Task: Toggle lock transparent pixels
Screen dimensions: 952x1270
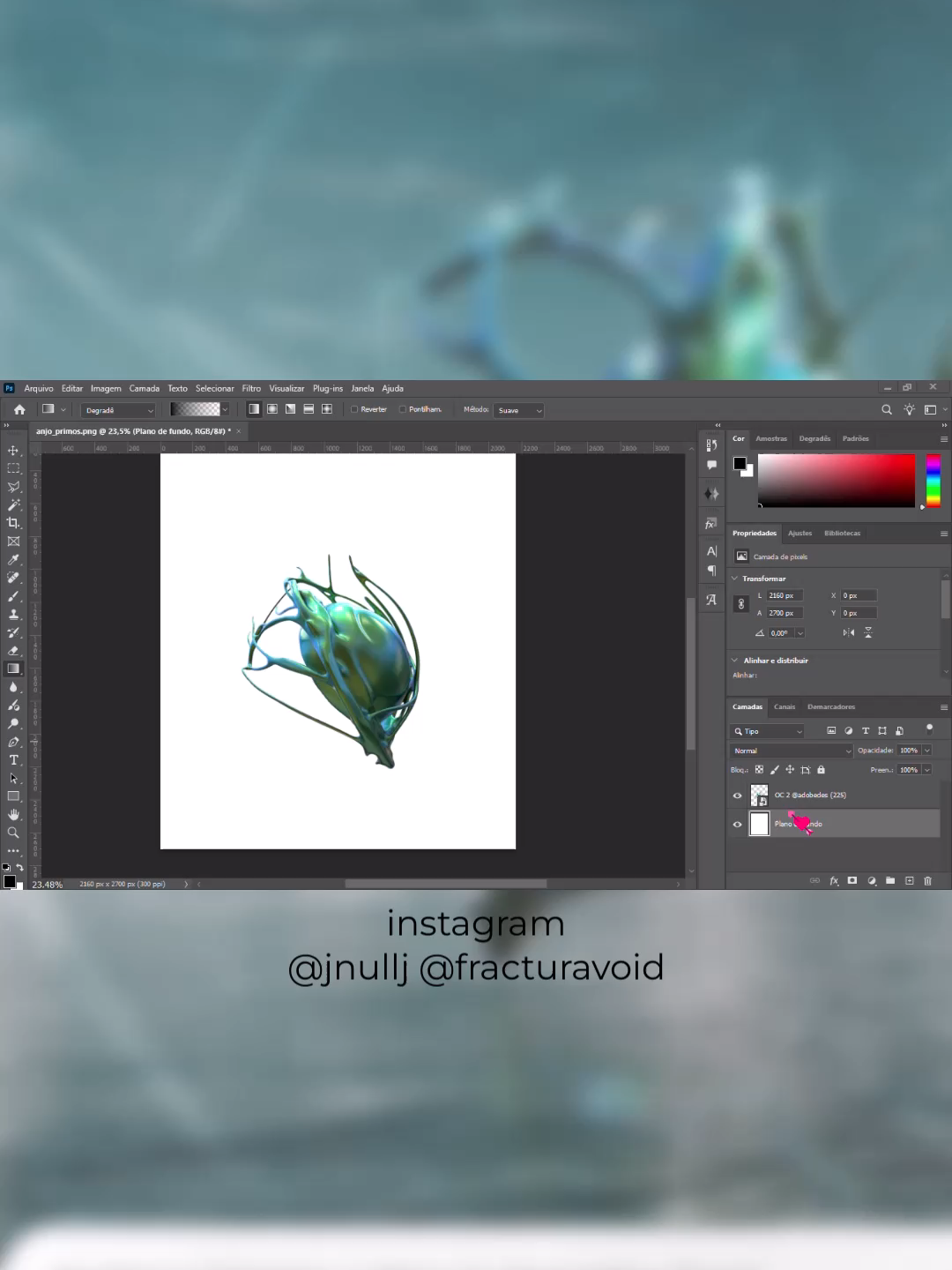Action: coord(759,770)
